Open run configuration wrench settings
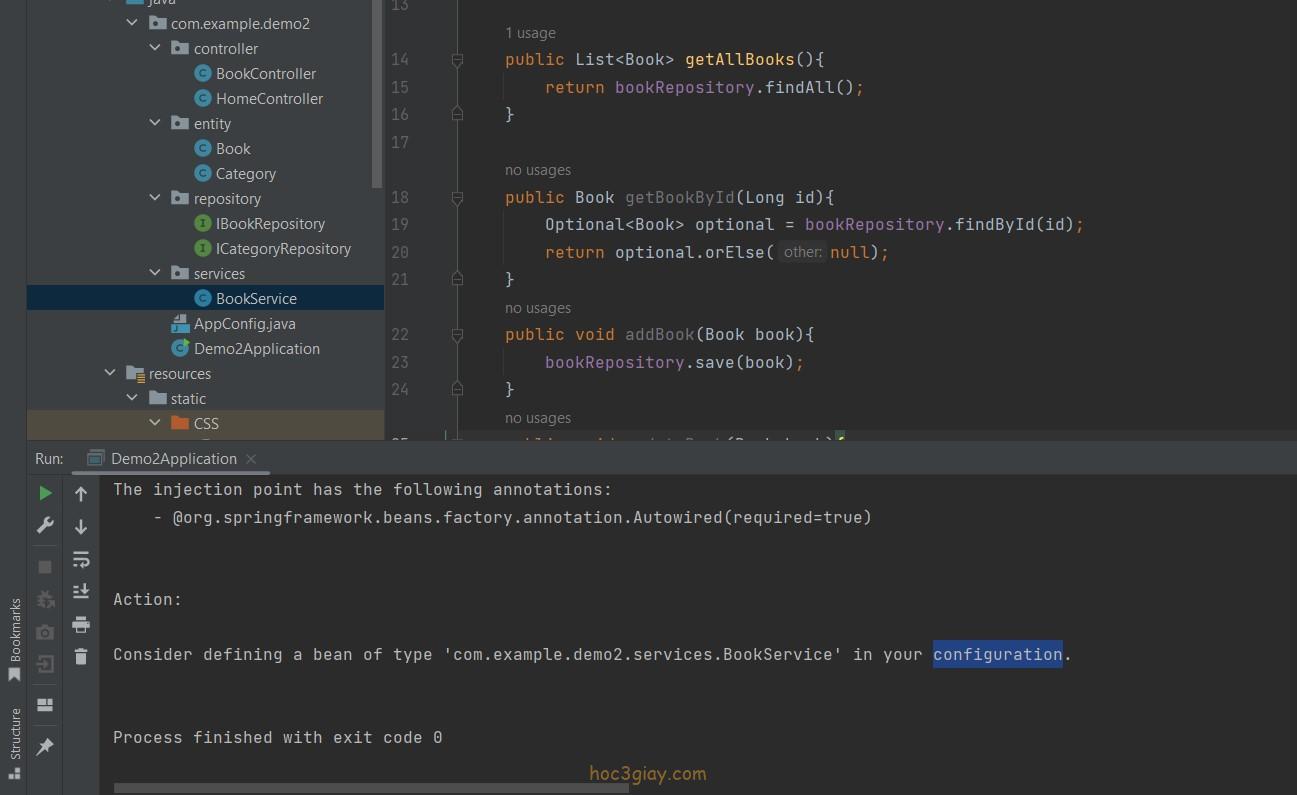 pos(45,525)
